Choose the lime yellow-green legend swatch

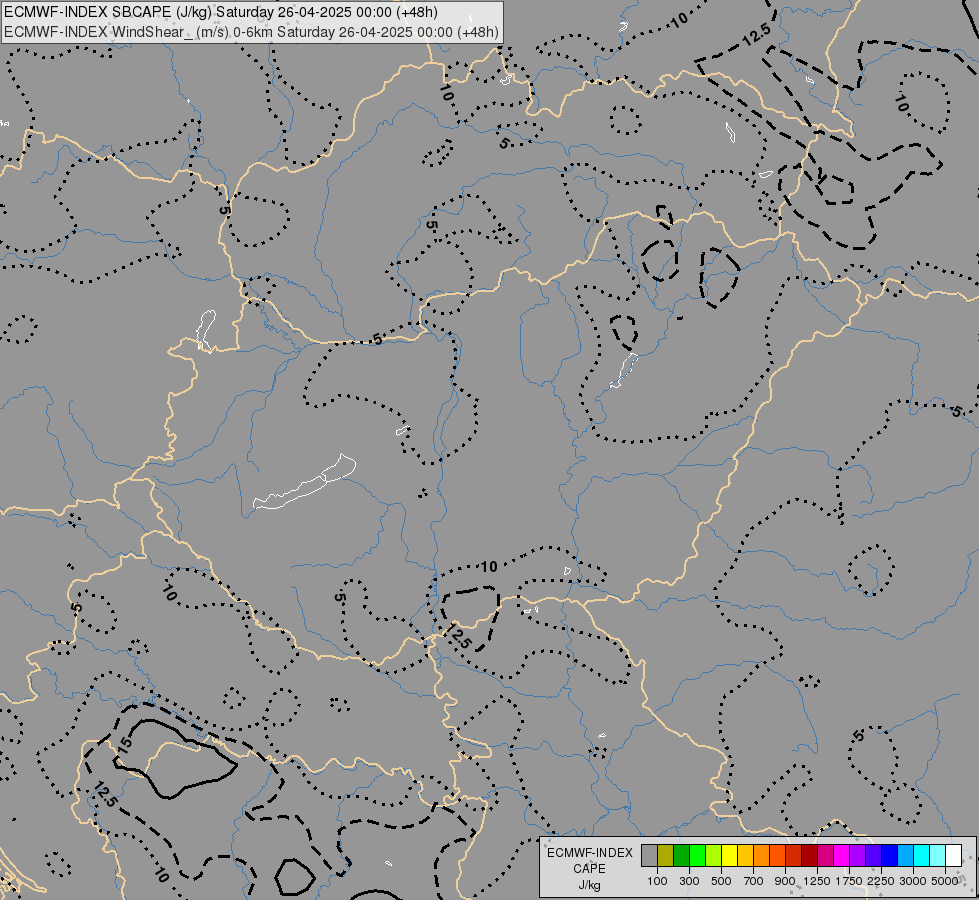click(714, 855)
